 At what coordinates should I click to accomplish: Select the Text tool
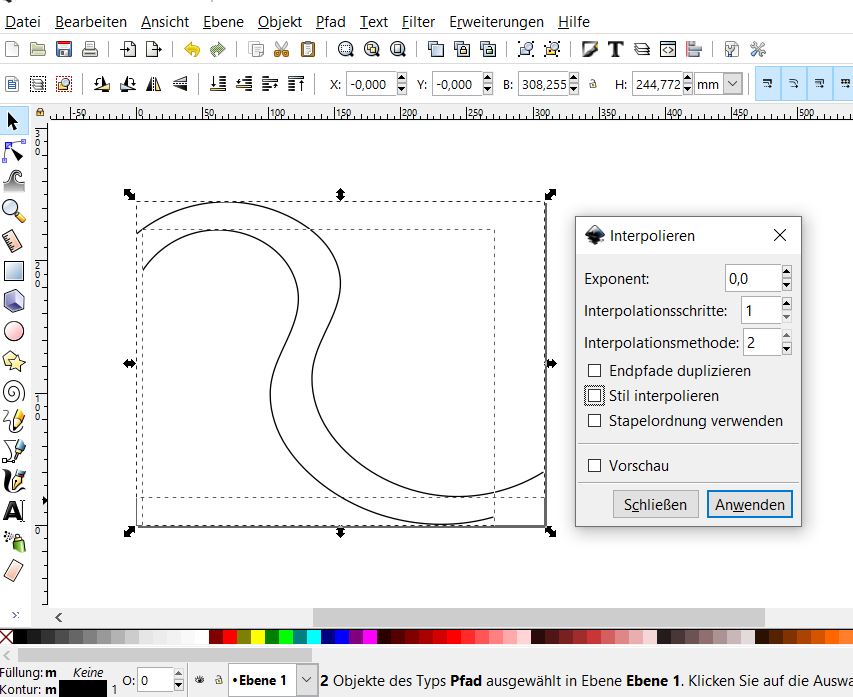click(14, 511)
